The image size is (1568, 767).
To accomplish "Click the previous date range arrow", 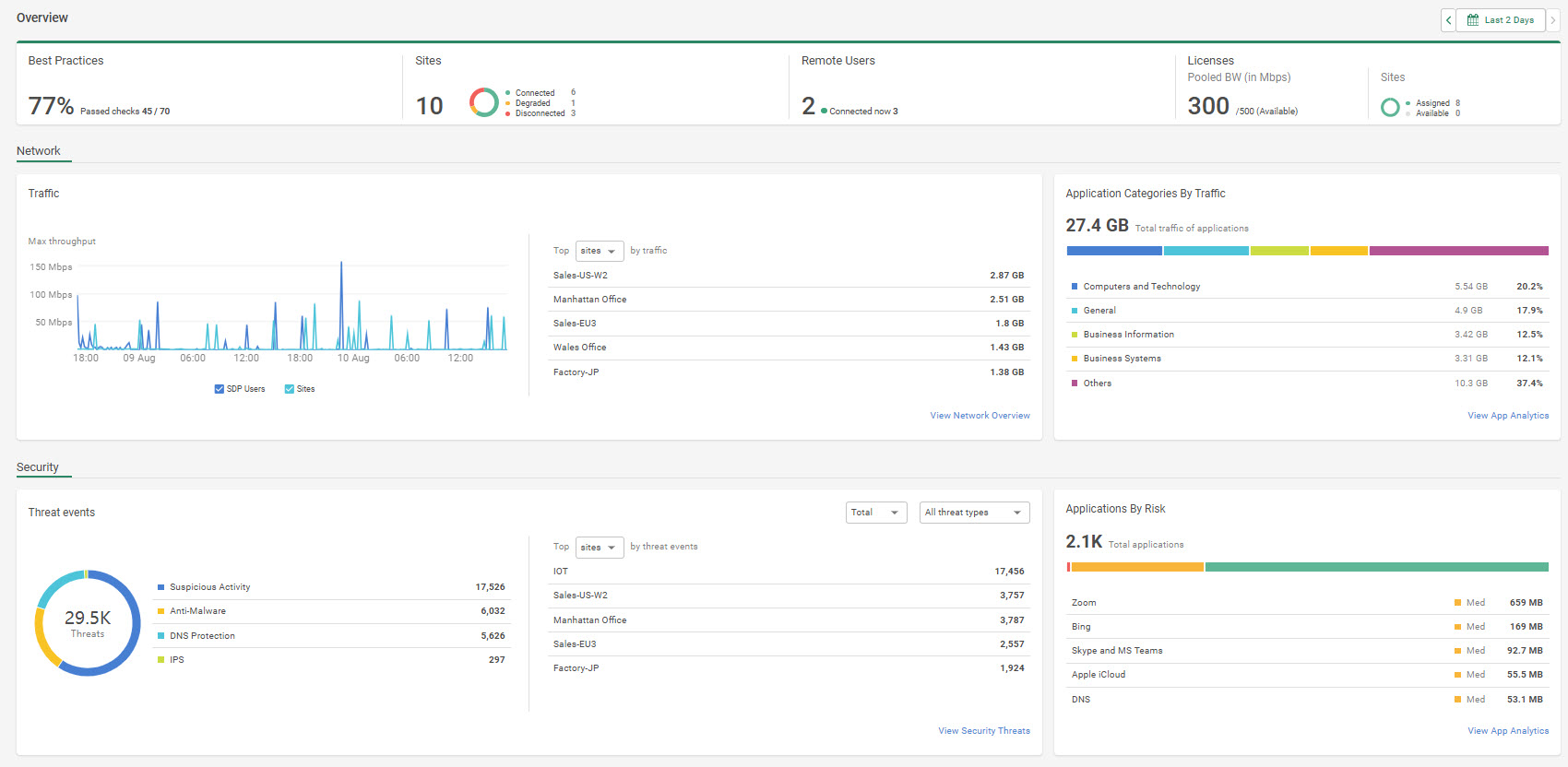I will click(1448, 20).
